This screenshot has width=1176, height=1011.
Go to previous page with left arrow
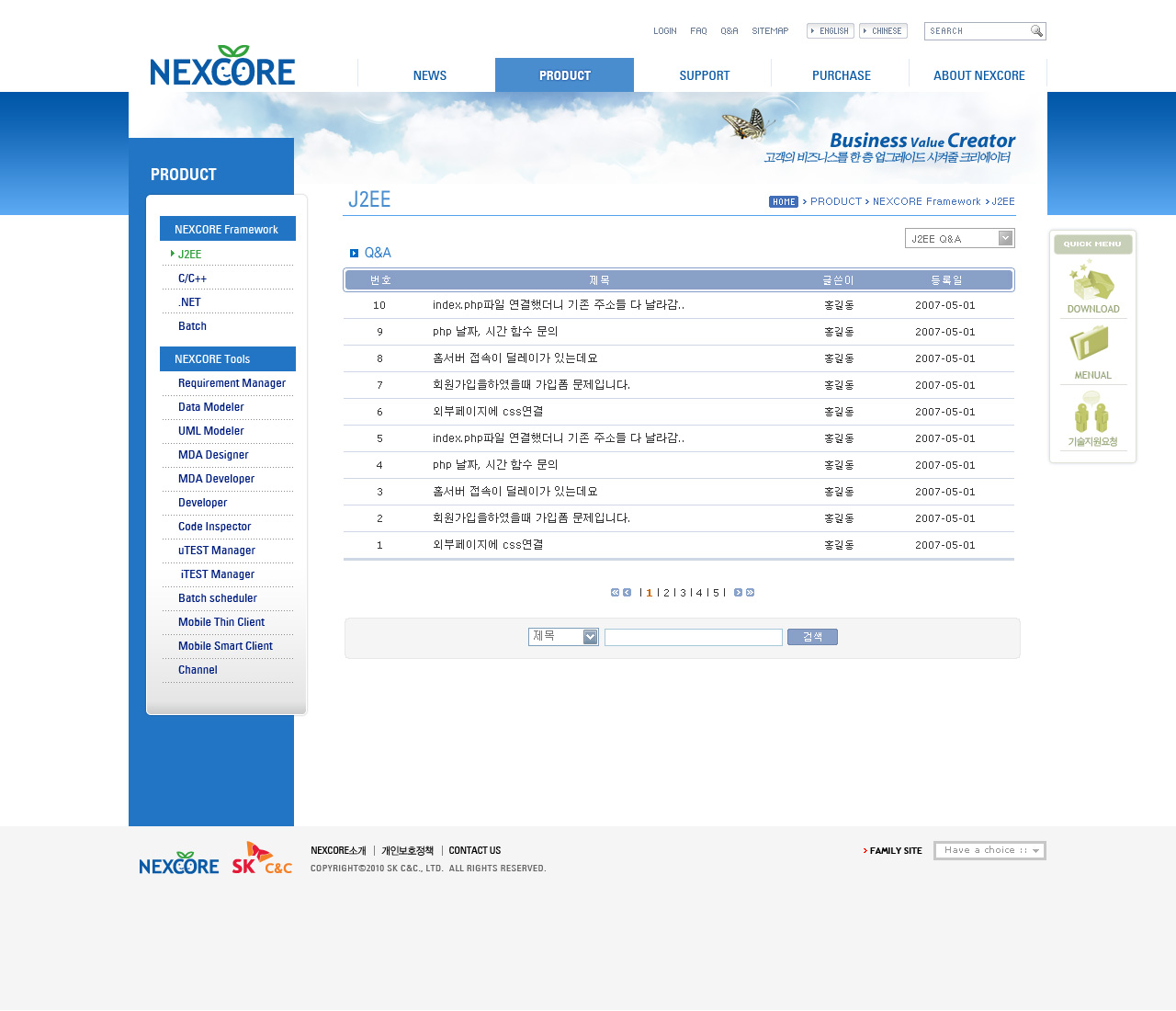click(x=628, y=593)
